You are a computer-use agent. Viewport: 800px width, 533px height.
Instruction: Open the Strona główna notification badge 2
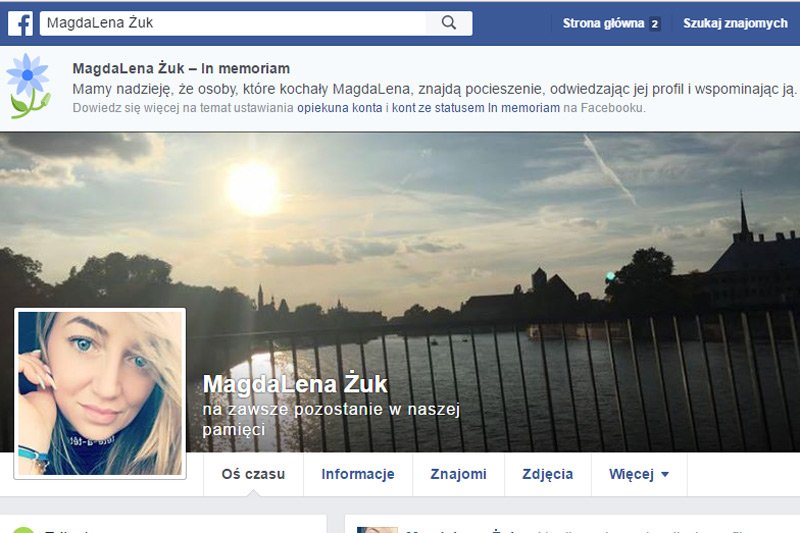655,24
